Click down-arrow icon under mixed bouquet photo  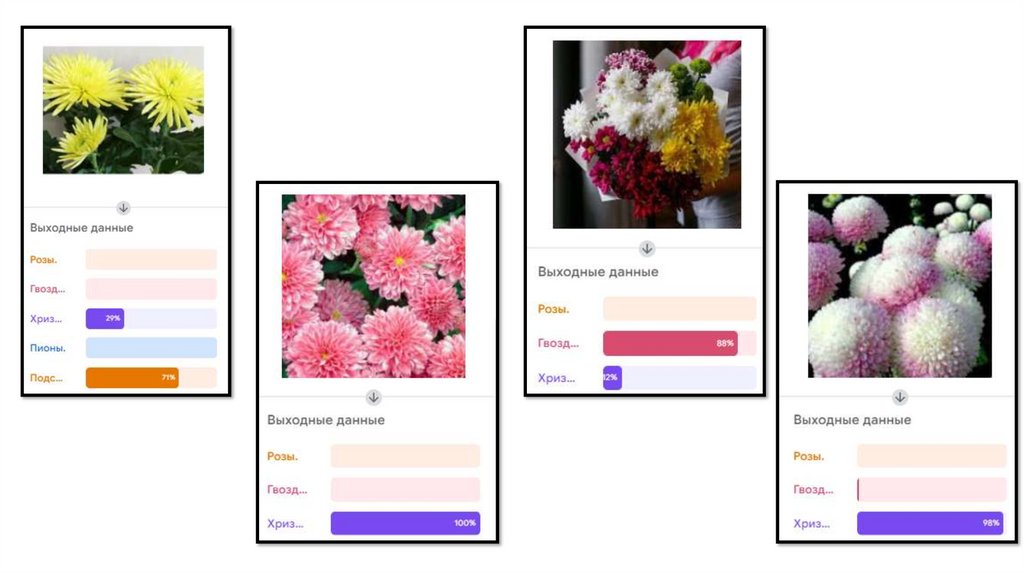pos(647,248)
